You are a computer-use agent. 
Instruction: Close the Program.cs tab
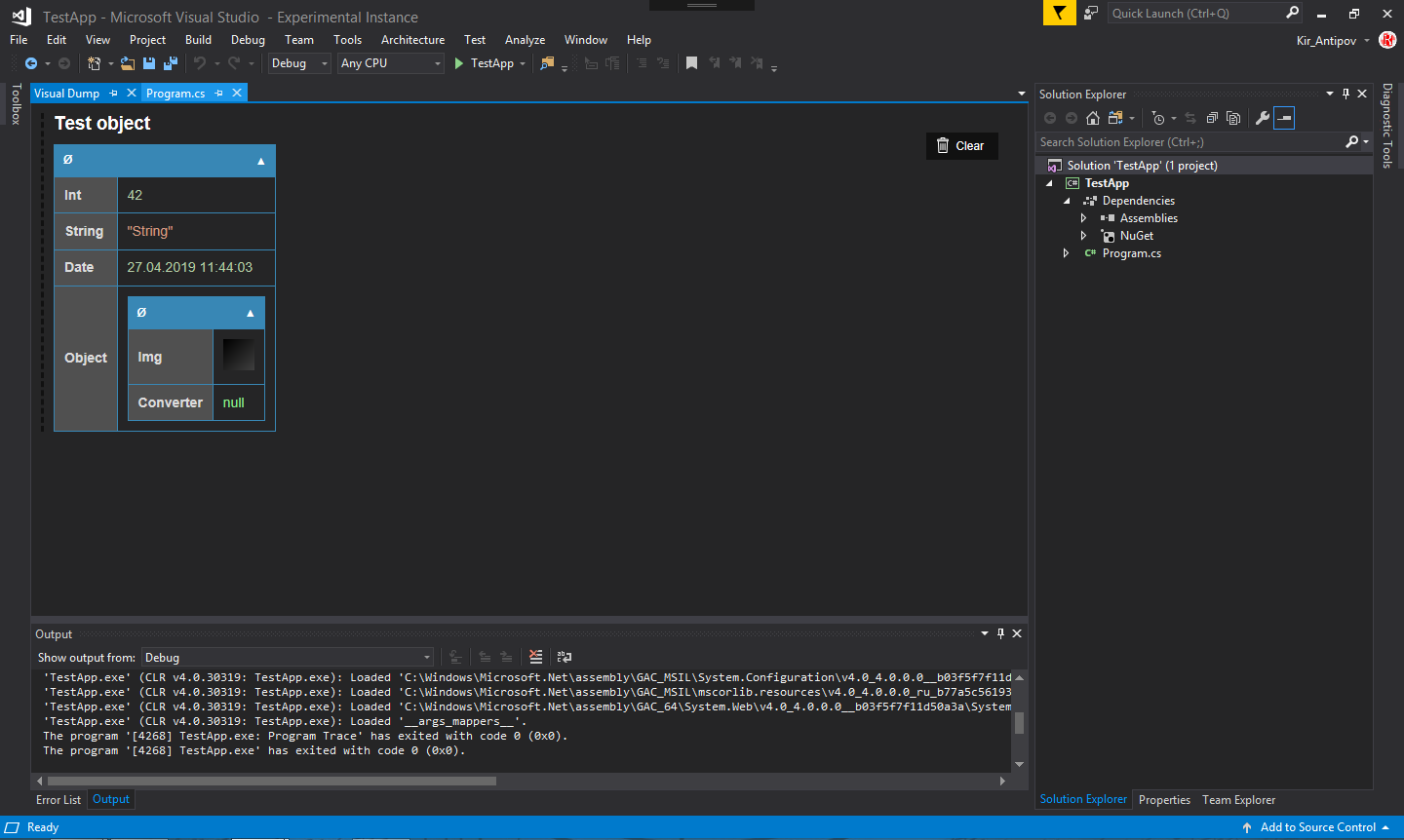point(237,94)
